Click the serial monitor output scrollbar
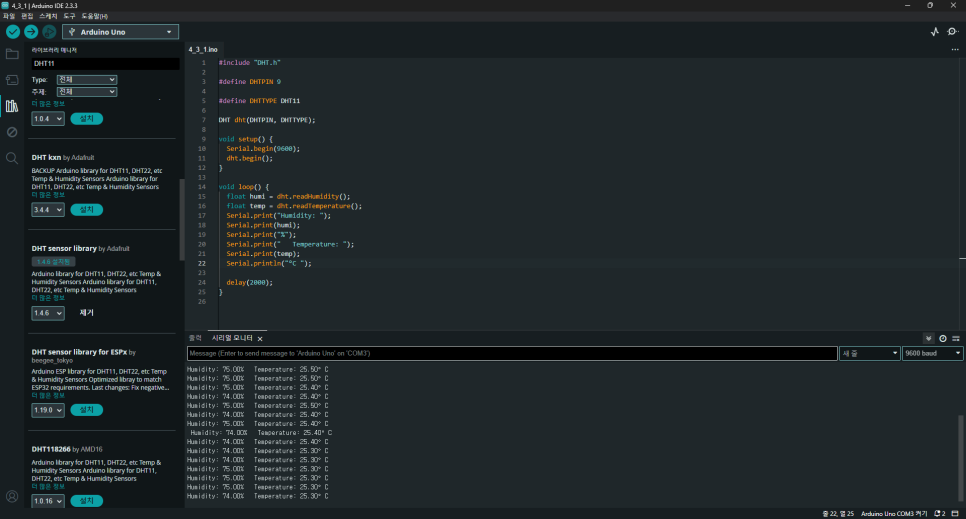Image resolution: width=966 pixels, height=519 pixels. click(x=960, y=459)
